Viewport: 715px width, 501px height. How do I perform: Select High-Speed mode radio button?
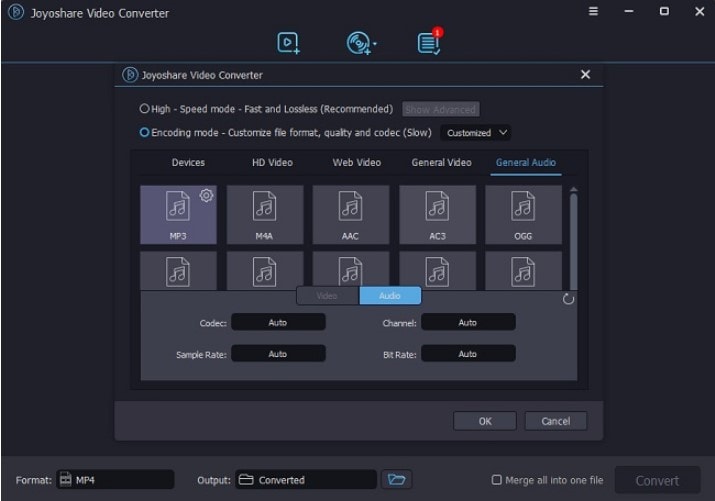(144, 108)
